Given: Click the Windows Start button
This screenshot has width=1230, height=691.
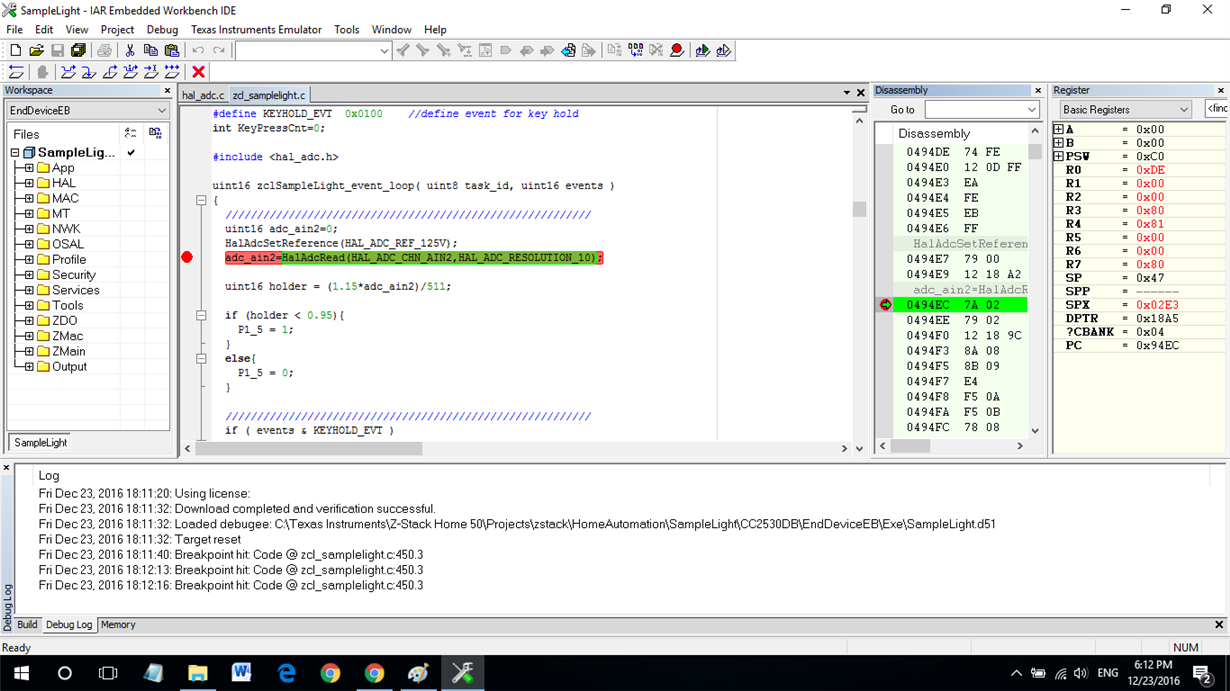Looking at the screenshot, I should tap(21, 673).
